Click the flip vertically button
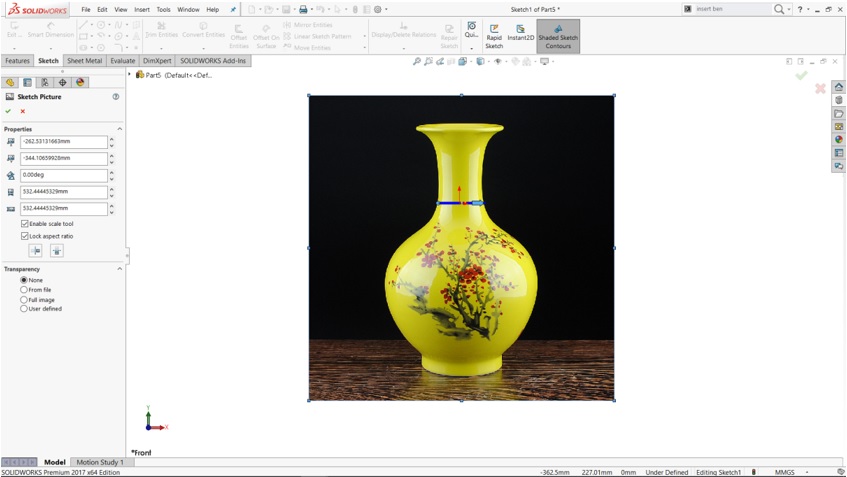Image resolution: width=847 pixels, height=477 pixels. click(56, 251)
